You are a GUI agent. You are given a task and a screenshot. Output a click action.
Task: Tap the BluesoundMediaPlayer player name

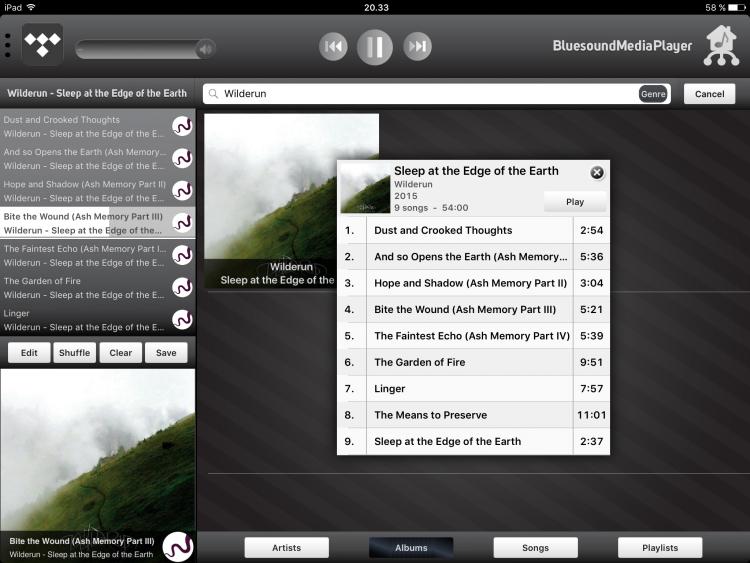pyautogui.click(x=622, y=46)
